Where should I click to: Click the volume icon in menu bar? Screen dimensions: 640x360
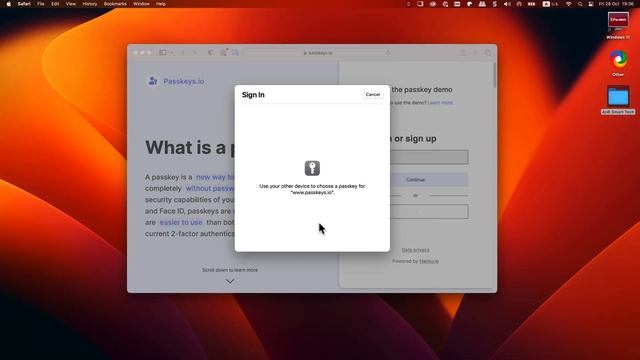tap(507, 4)
